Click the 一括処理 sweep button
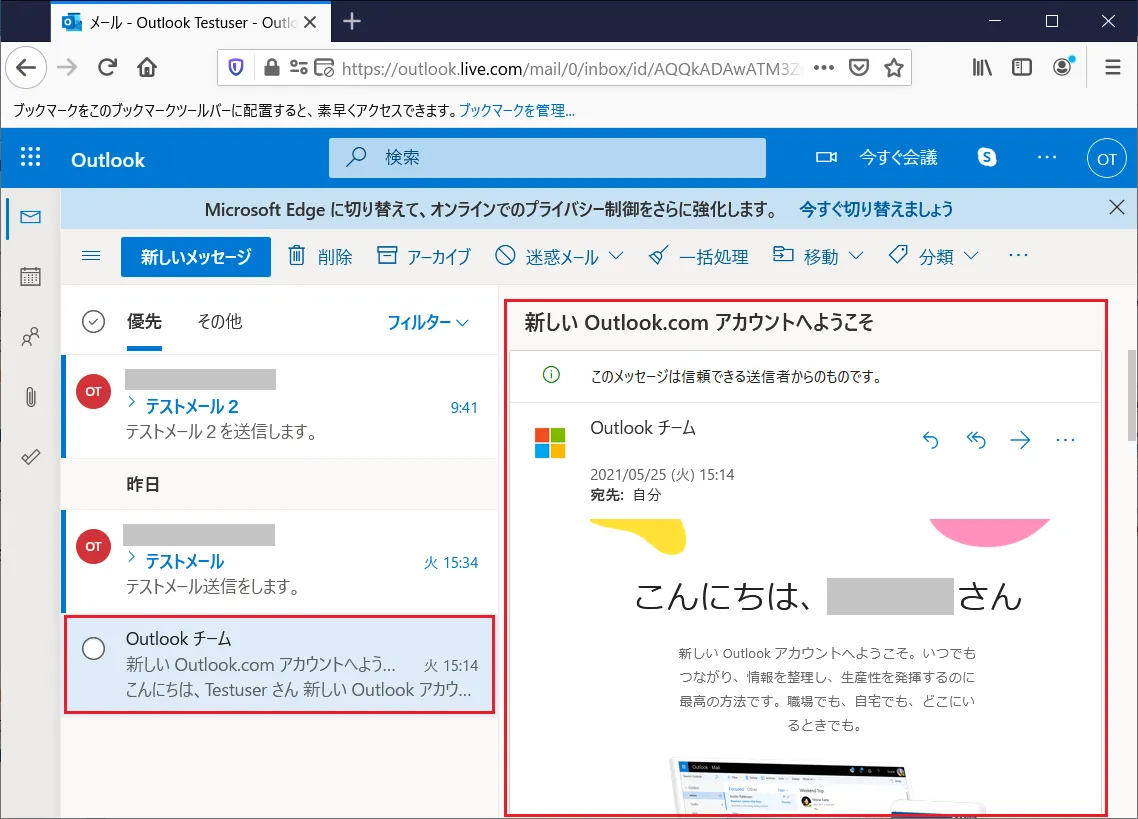This screenshot has height=819, width=1138. pos(699,256)
